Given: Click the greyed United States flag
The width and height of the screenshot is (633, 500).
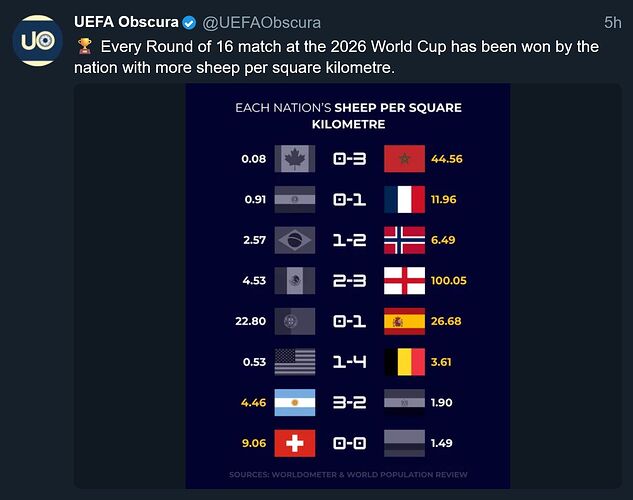Looking at the screenshot, I should 295,362.
